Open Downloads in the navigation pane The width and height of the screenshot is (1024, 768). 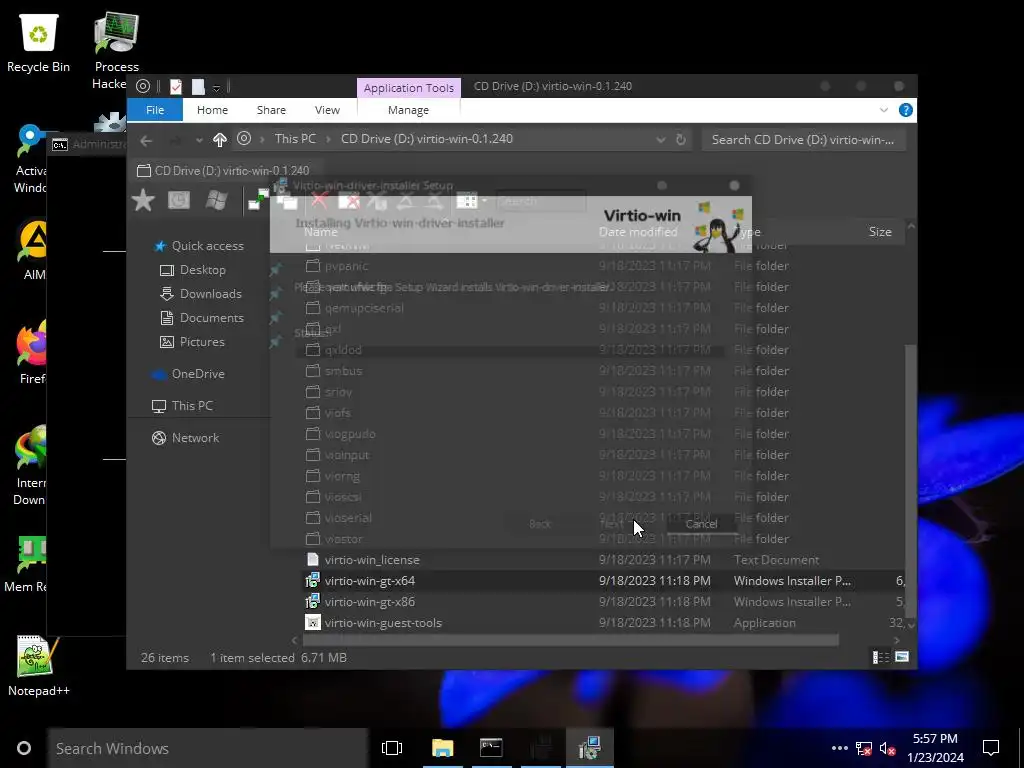click(210, 294)
